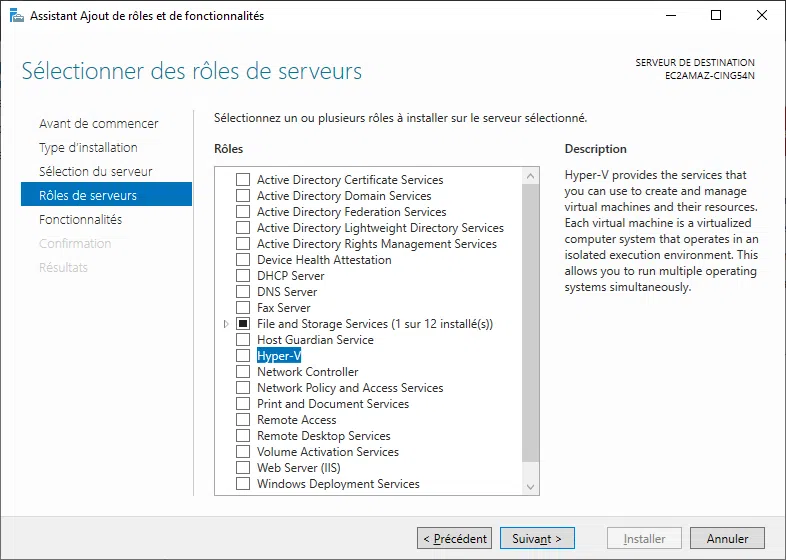
Task: Tick the Web Server (IIS) checkbox
Action: click(x=243, y=468)
